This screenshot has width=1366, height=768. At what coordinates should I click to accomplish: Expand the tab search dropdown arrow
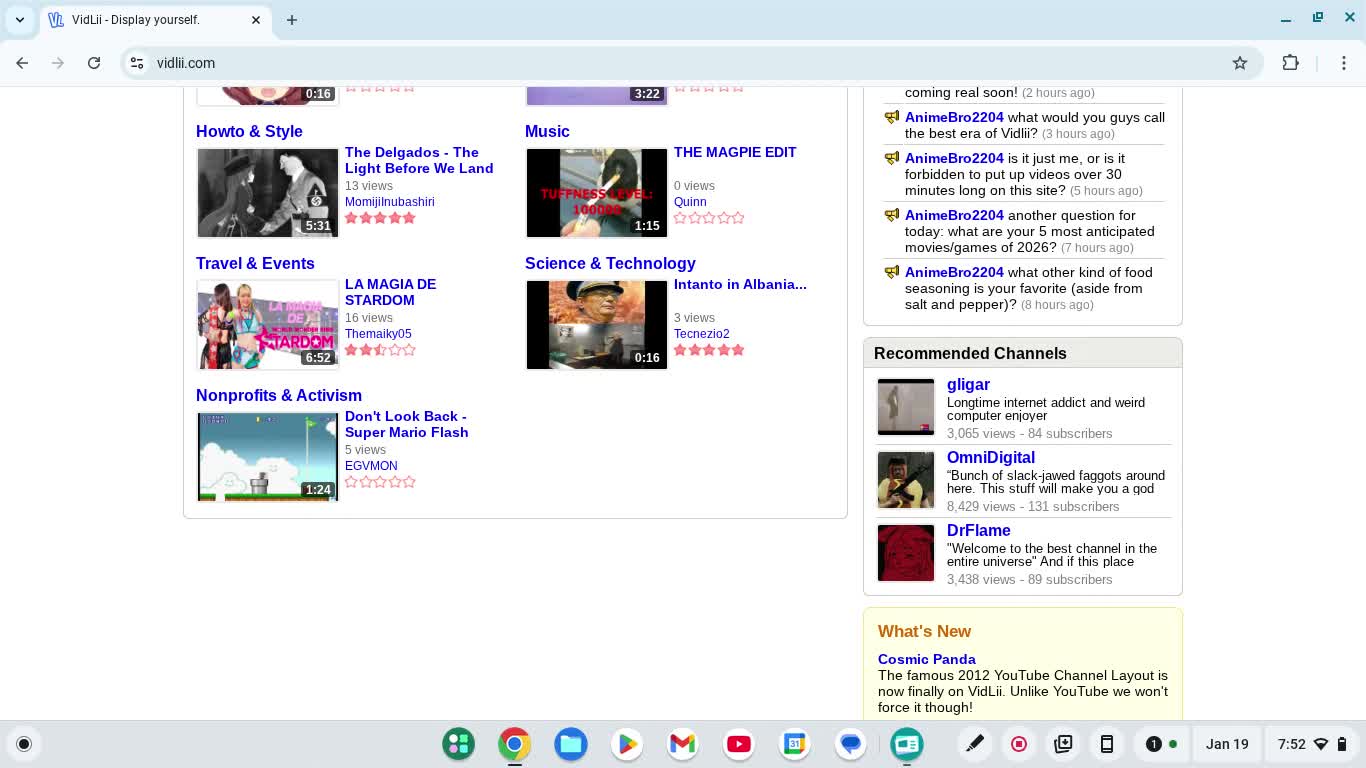[x=20, y=20]
